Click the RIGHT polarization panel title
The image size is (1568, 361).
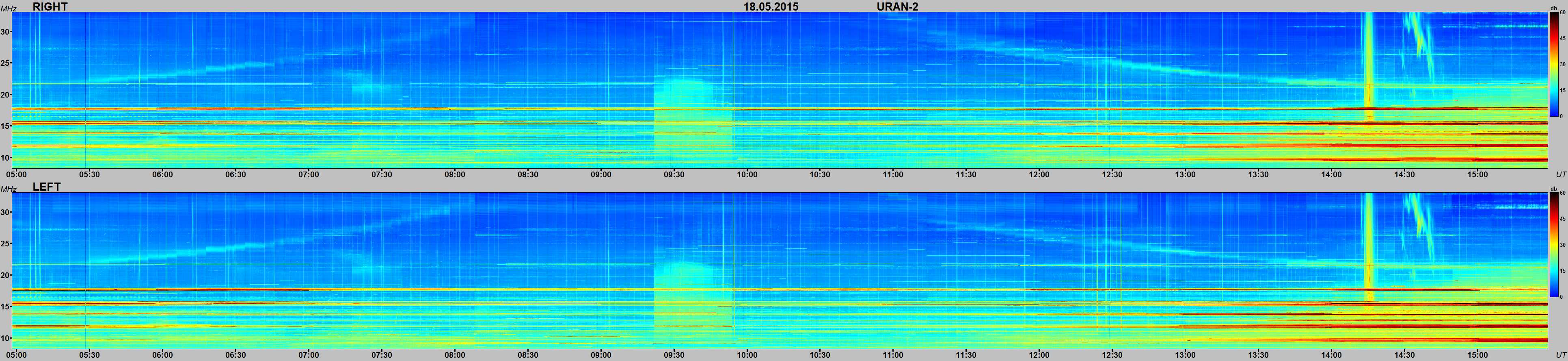click(50, 7)
